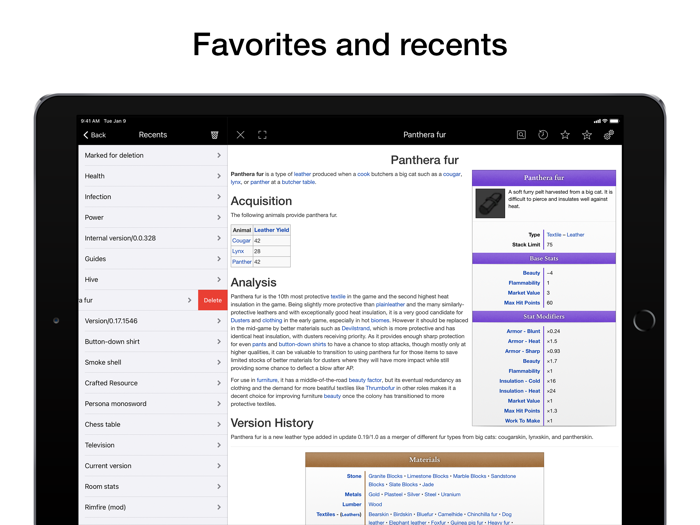Follow the 'butcher table' link
This screenshot has height=525, width=700.
point(298,182)
